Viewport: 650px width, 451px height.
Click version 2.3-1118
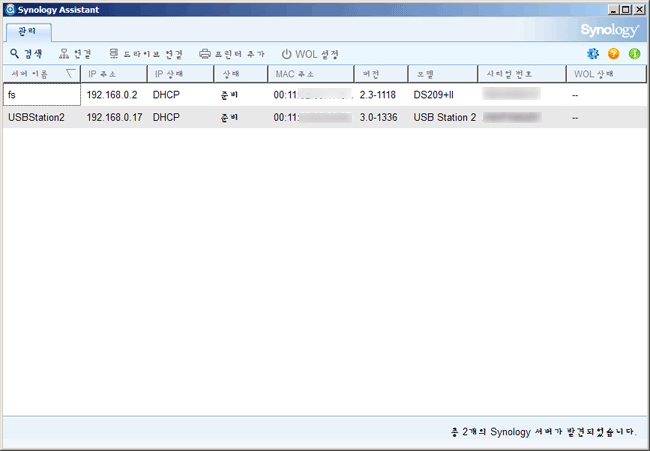(378, 95)
